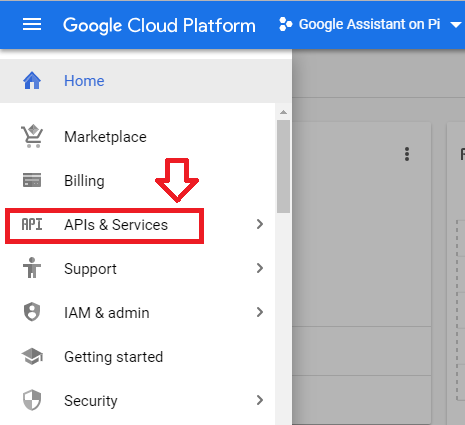Click the Marketplace shopping cart icon
This screenshot has width=465, height=425.
[x=32, y=136]
